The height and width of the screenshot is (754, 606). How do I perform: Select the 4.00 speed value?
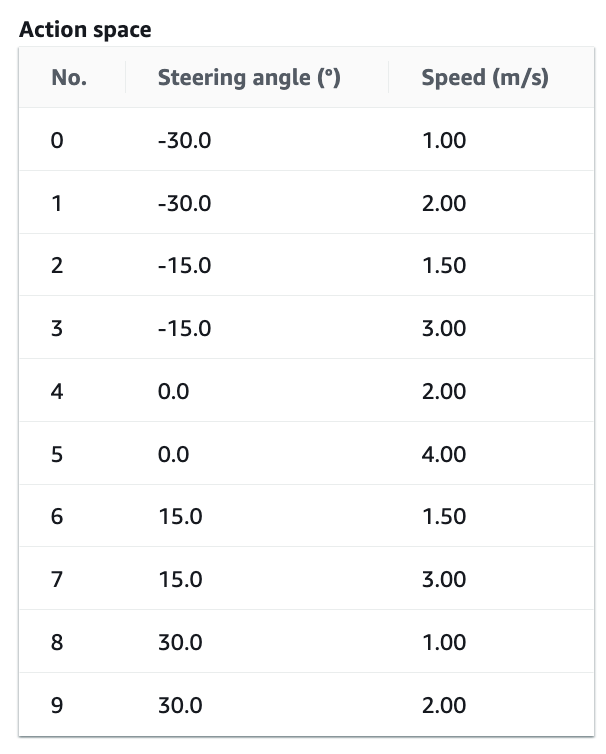click(444, 454)
